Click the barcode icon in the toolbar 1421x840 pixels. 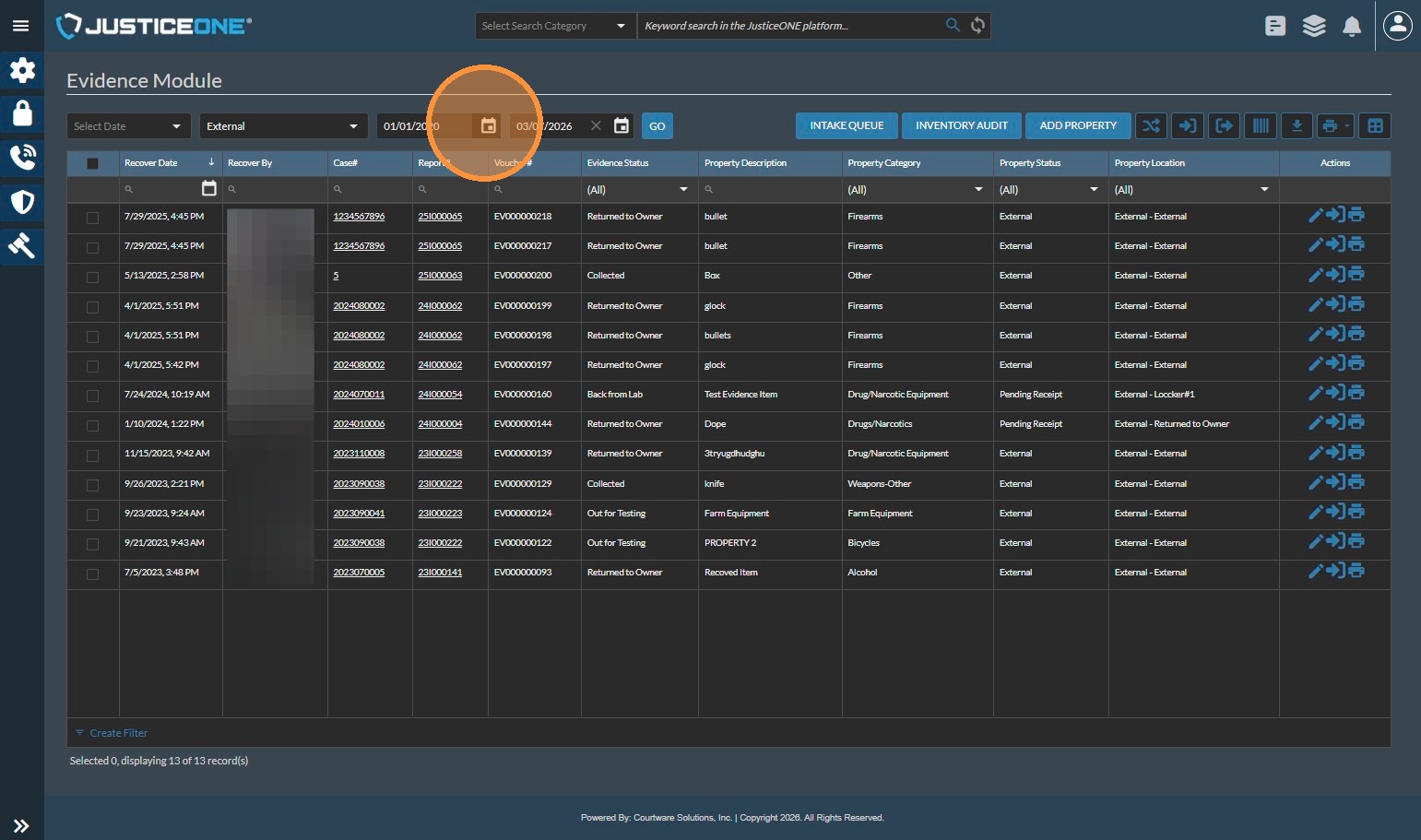(1260, 126)
